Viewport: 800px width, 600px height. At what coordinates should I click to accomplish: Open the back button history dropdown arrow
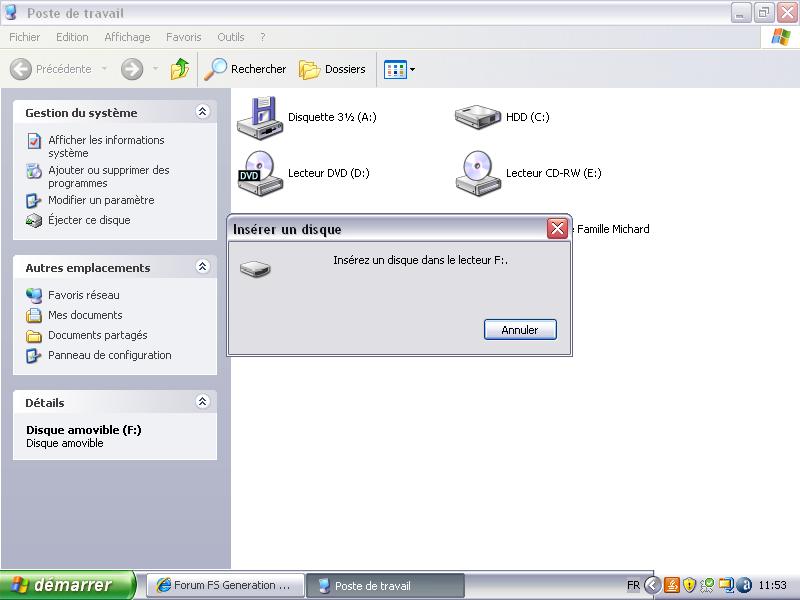104,68
